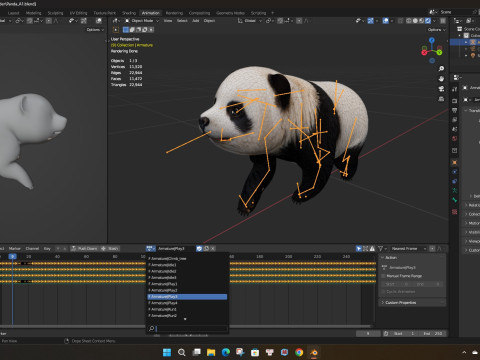Toggle Only Show Errors warning icon
480x360 pixels.
[372, 248]
